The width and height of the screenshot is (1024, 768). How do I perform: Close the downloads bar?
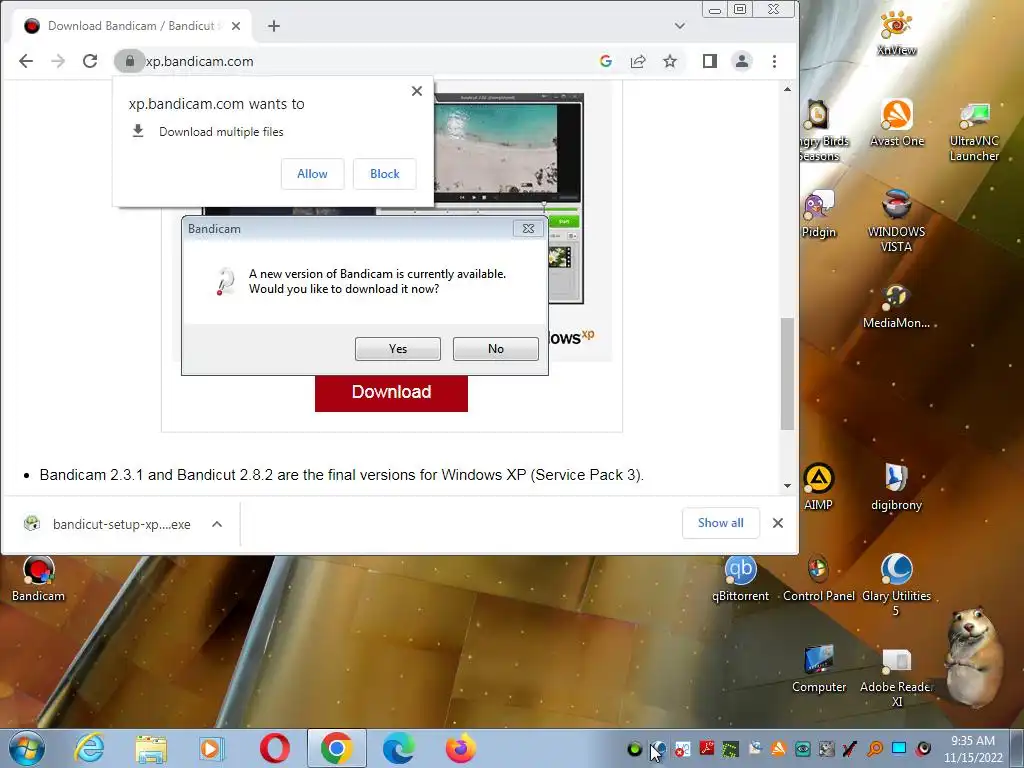coord(778,523)
